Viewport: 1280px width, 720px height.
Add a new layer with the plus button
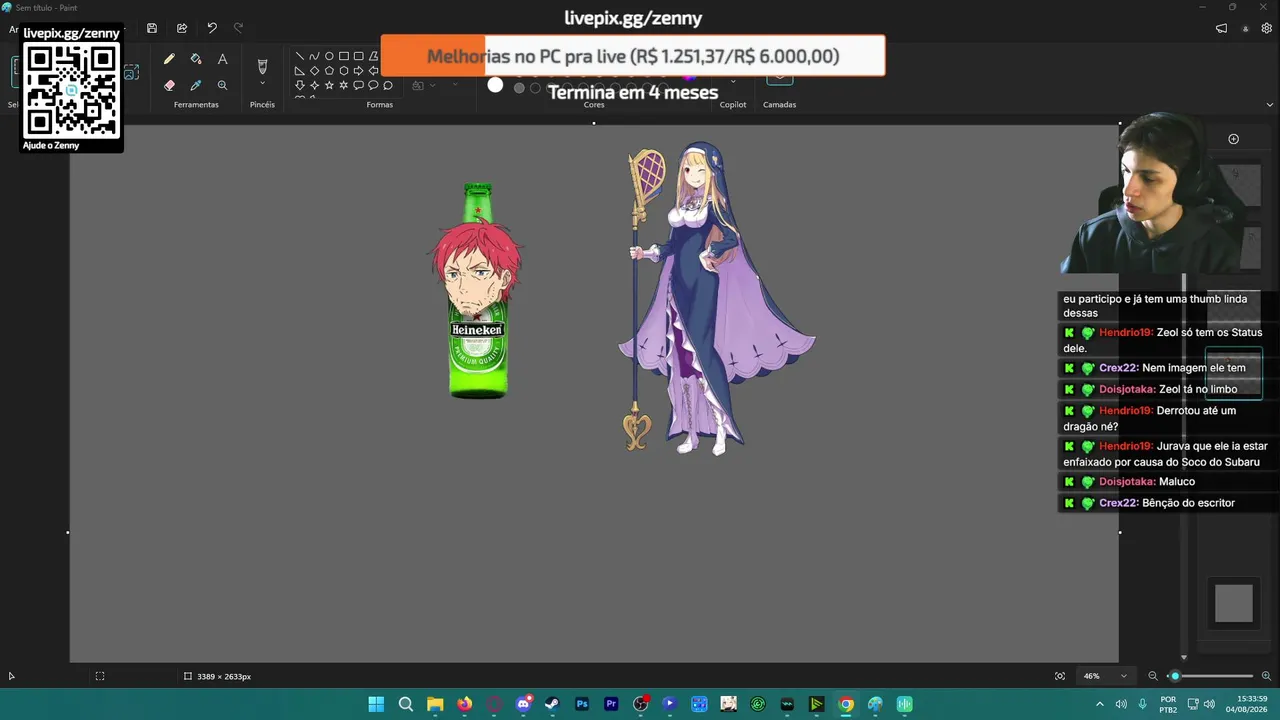point(1233,139)
